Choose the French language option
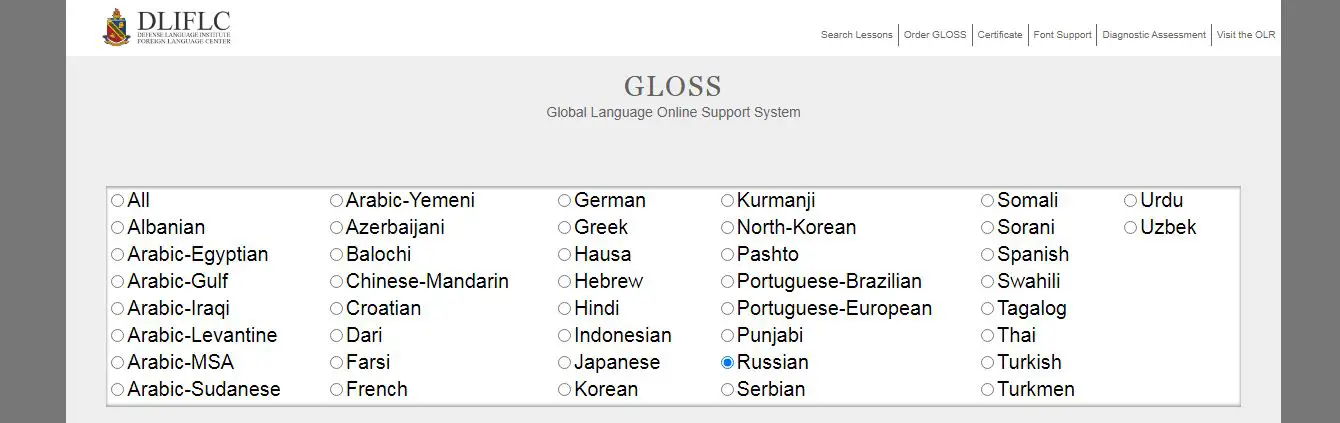1340x423 pixels. pos(336,390)
